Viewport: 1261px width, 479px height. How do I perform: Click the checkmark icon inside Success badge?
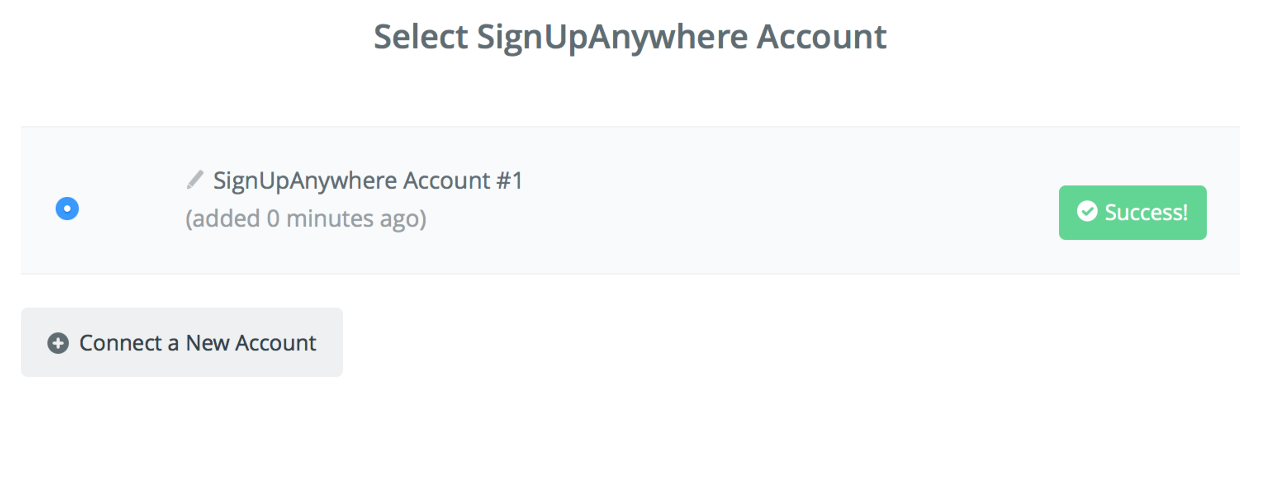[1086, 212]
